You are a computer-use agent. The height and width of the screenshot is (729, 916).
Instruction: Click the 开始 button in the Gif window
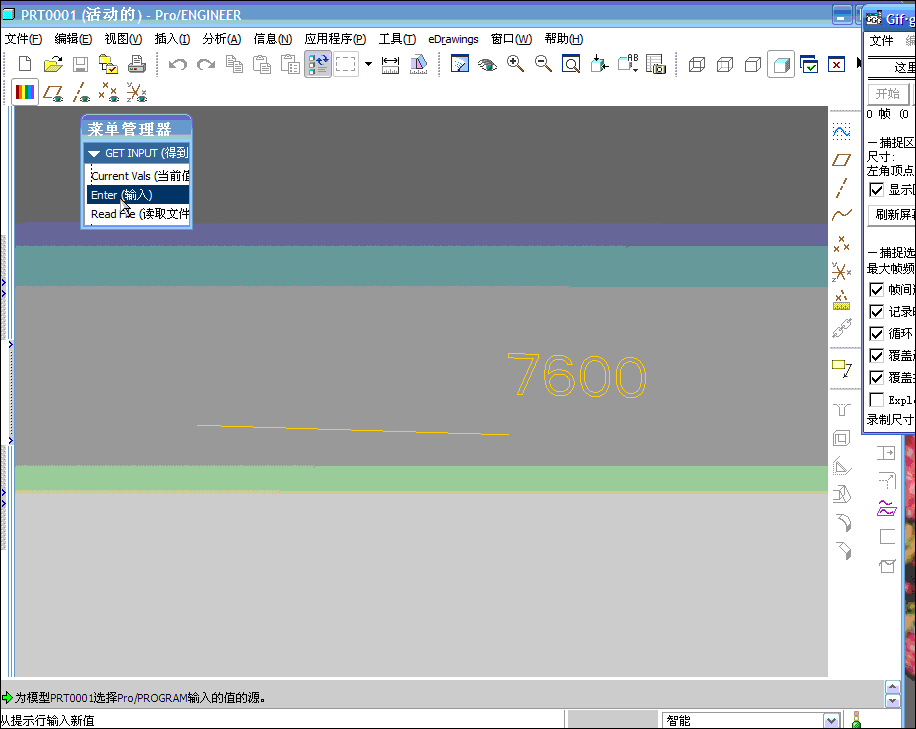click(888, 93)
